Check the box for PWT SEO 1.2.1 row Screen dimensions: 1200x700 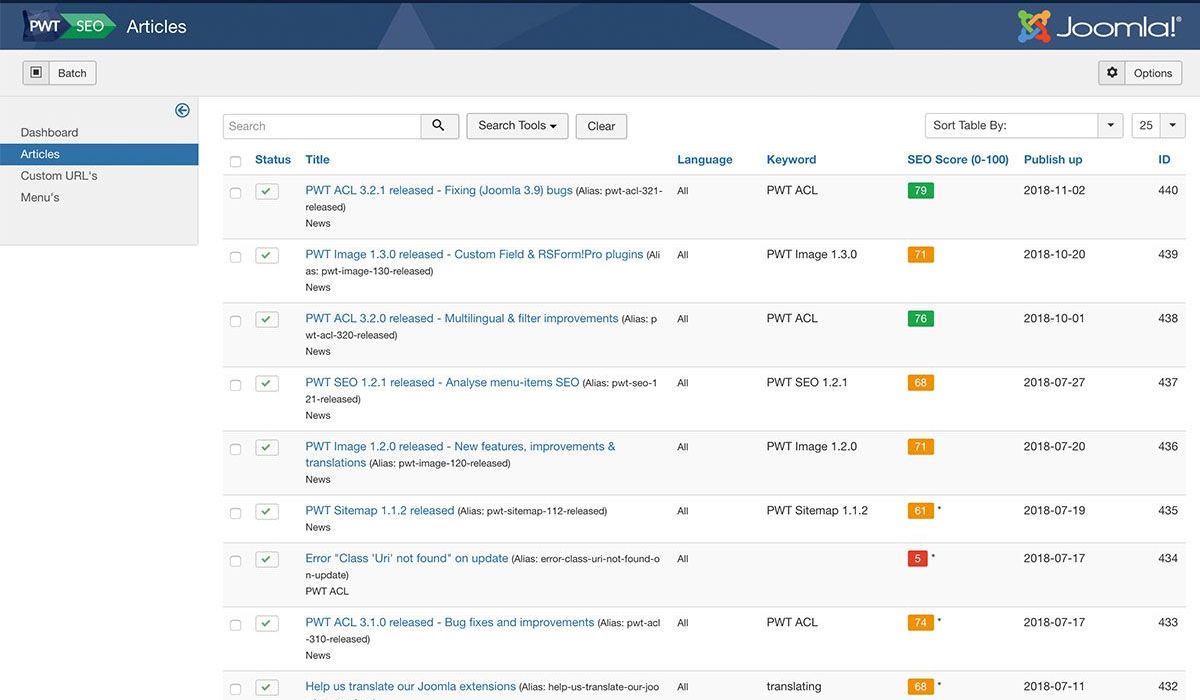236,385
